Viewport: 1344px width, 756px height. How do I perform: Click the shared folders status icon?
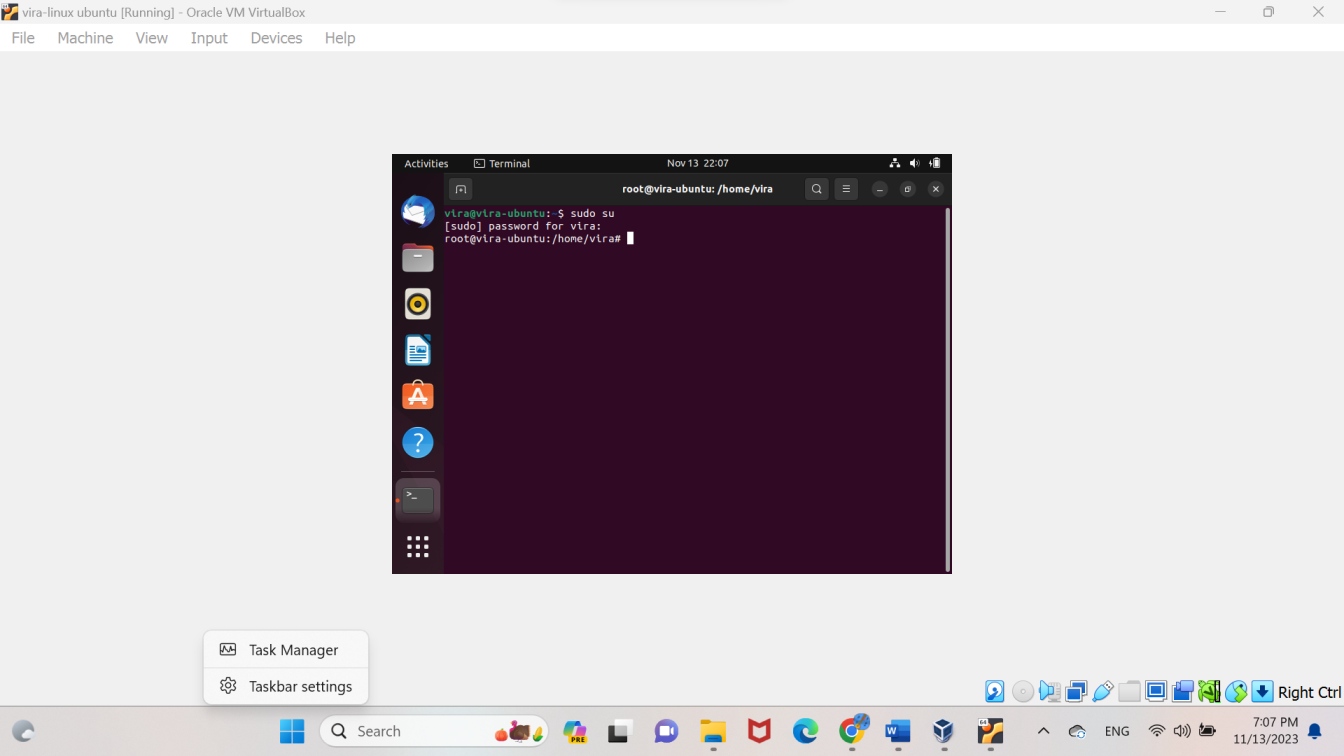point(1130,691)
